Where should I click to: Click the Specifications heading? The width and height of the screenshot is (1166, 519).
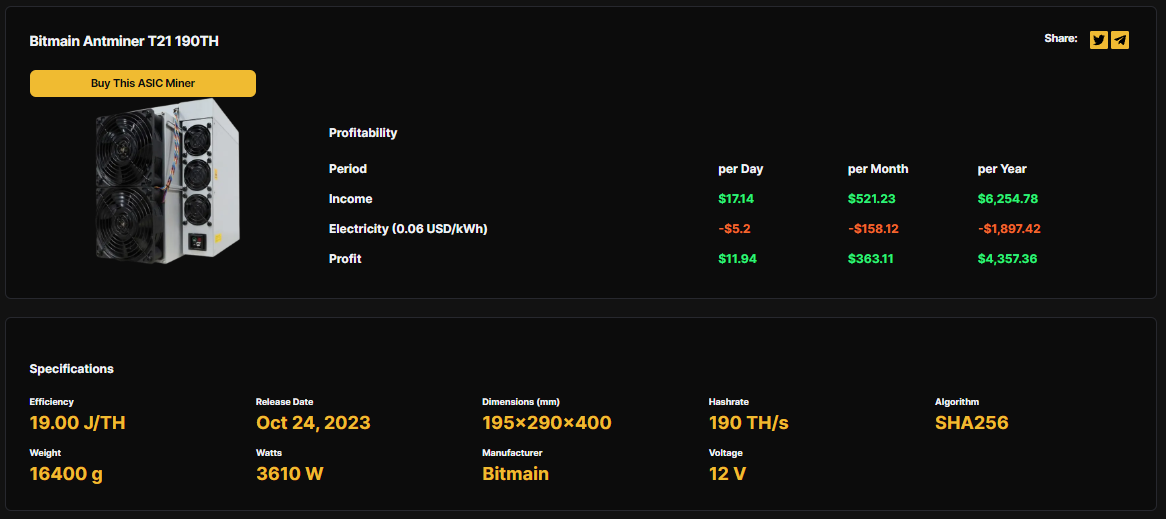pyautogui.click(x=71, y=369)
